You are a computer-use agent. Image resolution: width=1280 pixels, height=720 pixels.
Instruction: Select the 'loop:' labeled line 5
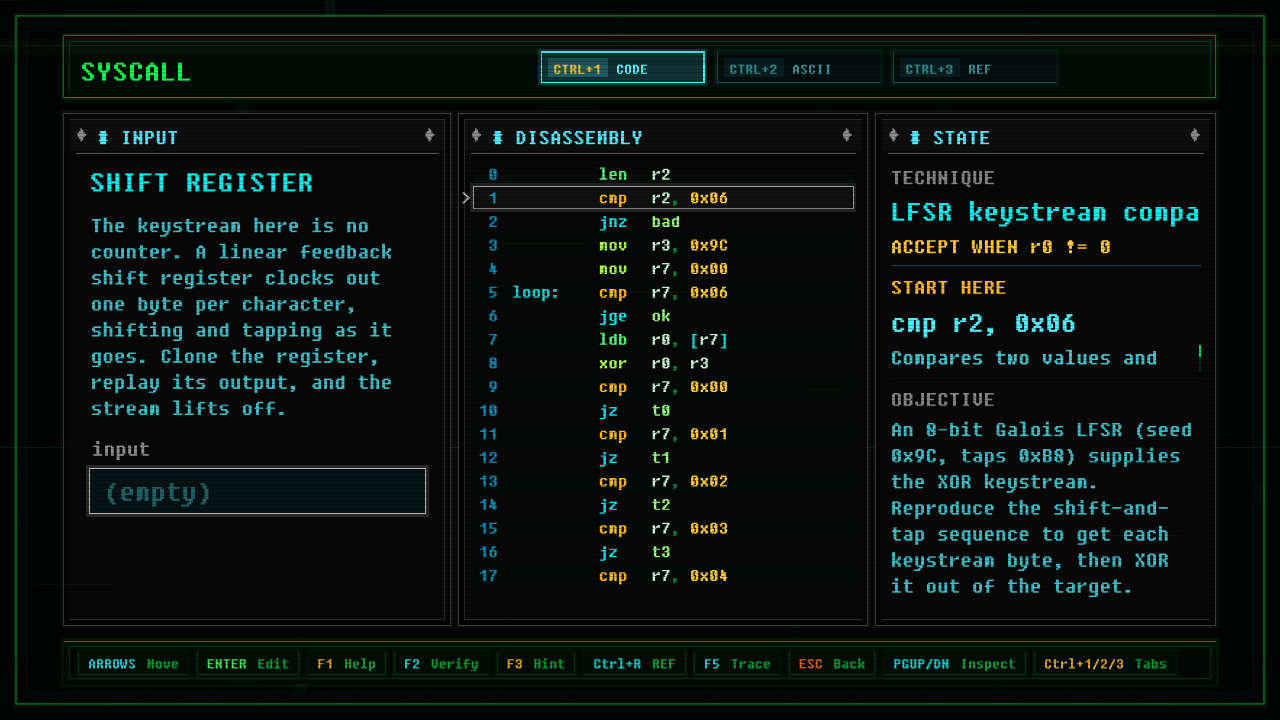point(663,293)
